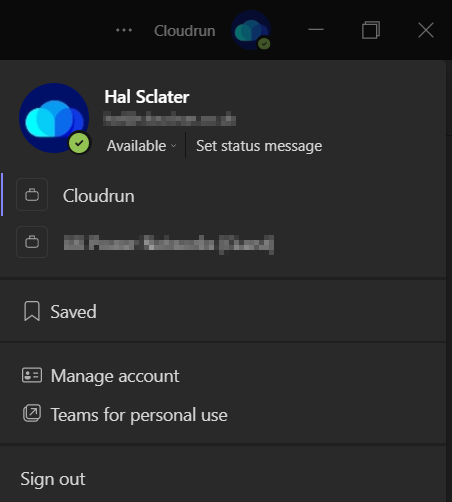This screenshot has width=452, height=502.
Task: Click the Saved bookmark icon
Action: [32, 311]
